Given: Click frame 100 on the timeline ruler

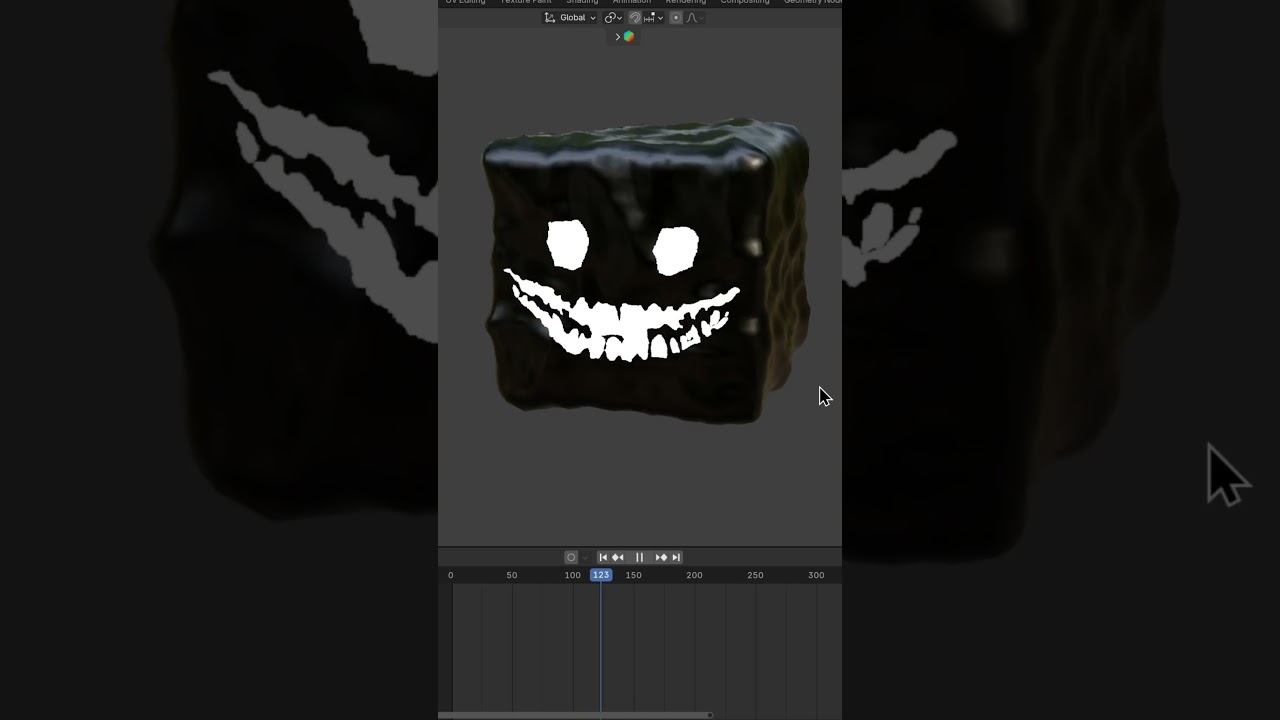Looking at the screenshot, I should coord(572,575).
